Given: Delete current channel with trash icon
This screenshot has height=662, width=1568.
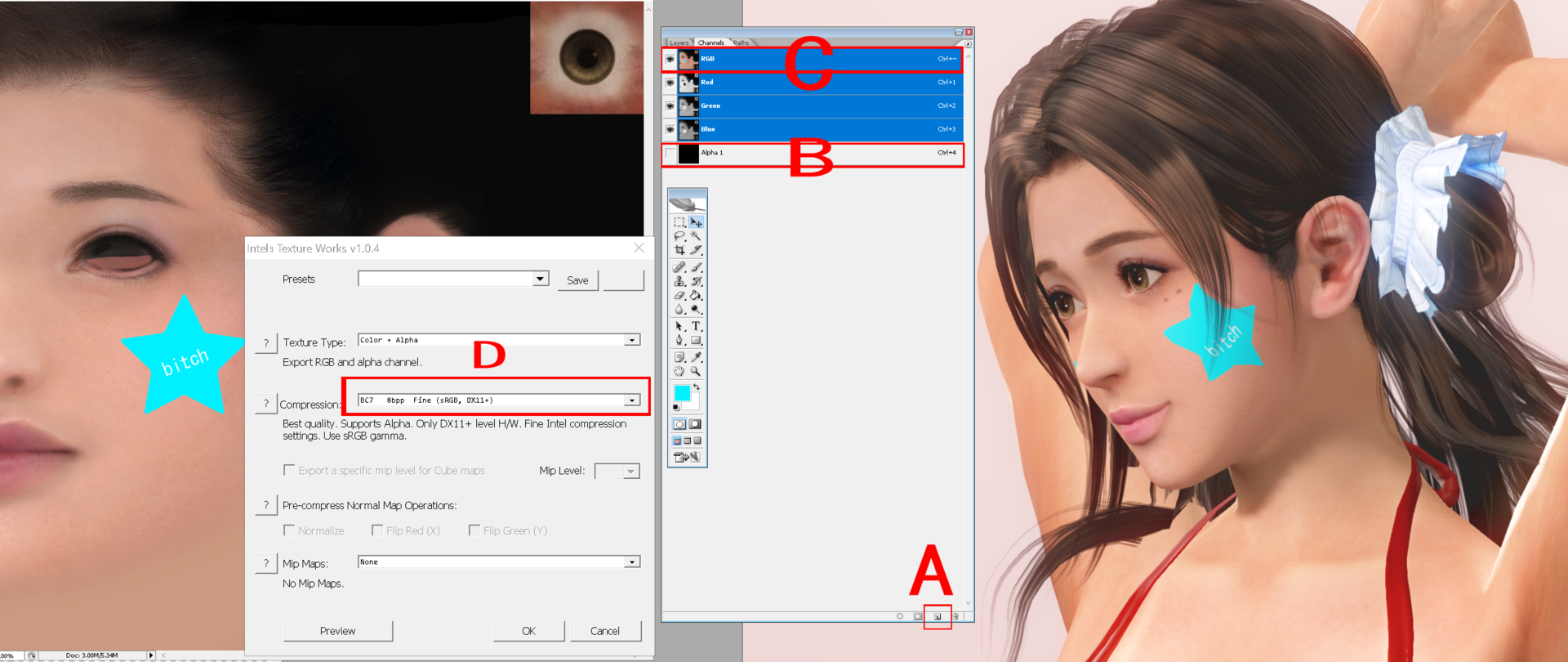Looking at the screenshot, I should pyautogui.click(x=955, y=616).
